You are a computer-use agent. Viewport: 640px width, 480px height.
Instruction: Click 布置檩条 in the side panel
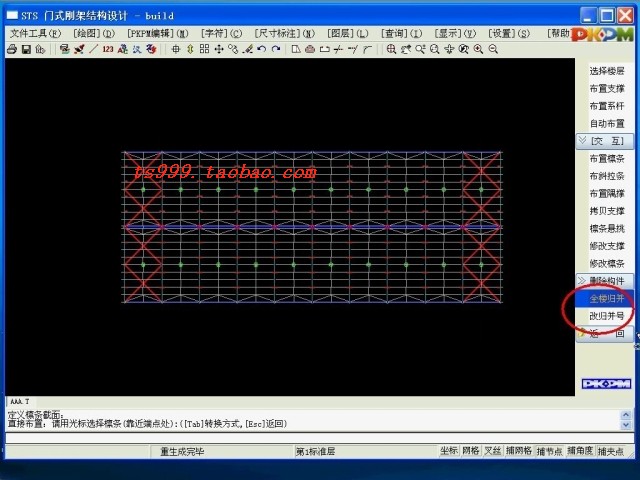pos(607,158)
